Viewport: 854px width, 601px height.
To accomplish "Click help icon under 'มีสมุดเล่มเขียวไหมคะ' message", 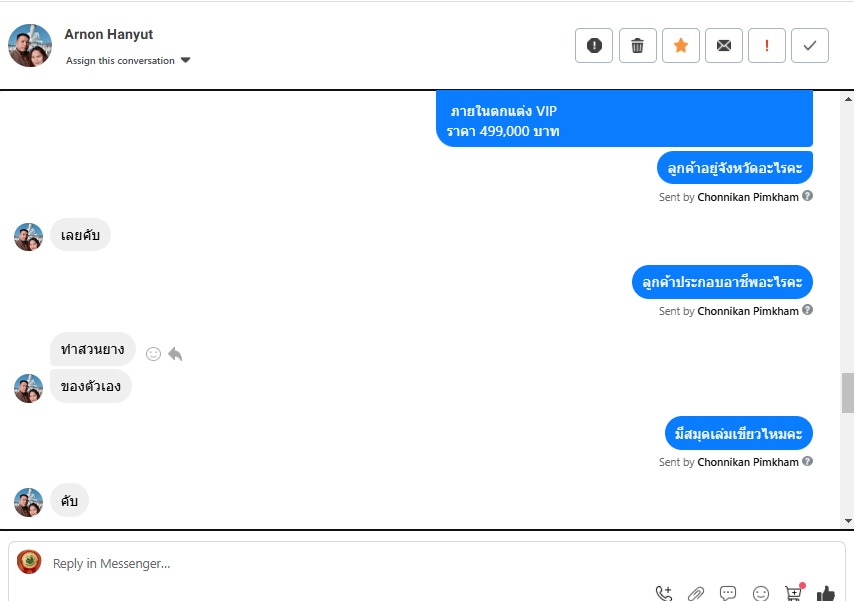I will pos(808,461).
